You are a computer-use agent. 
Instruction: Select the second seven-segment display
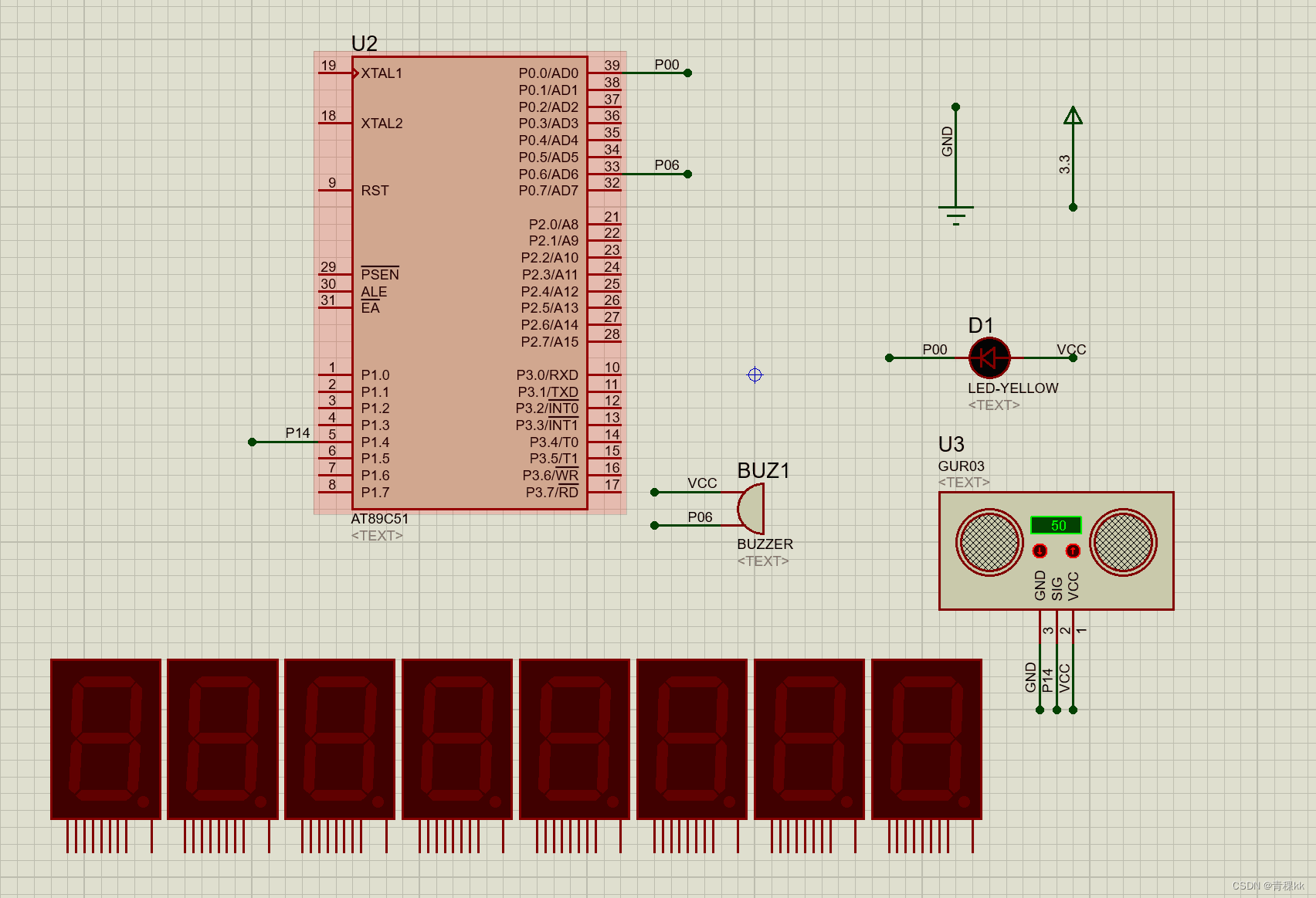coord(223,739)
